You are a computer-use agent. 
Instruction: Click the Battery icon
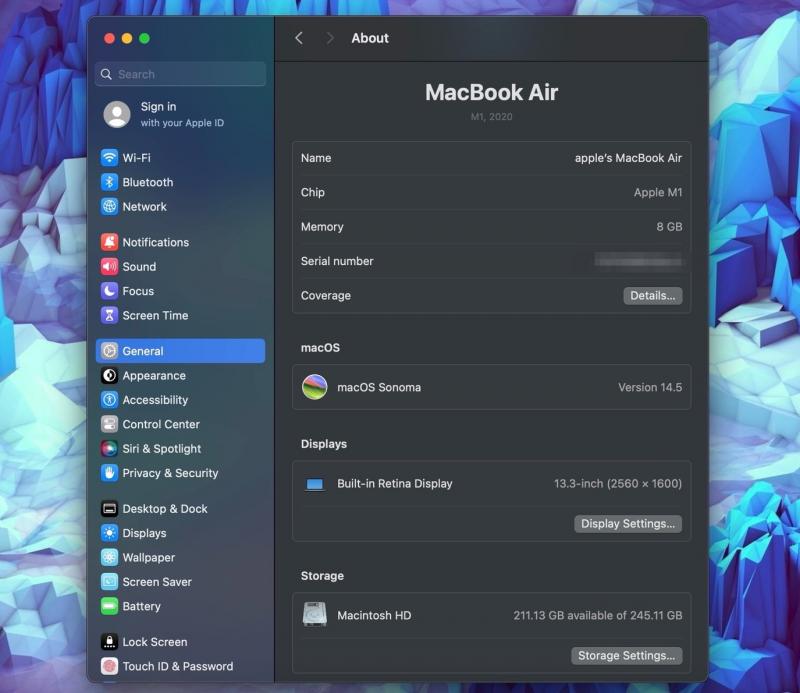(109, 606)
